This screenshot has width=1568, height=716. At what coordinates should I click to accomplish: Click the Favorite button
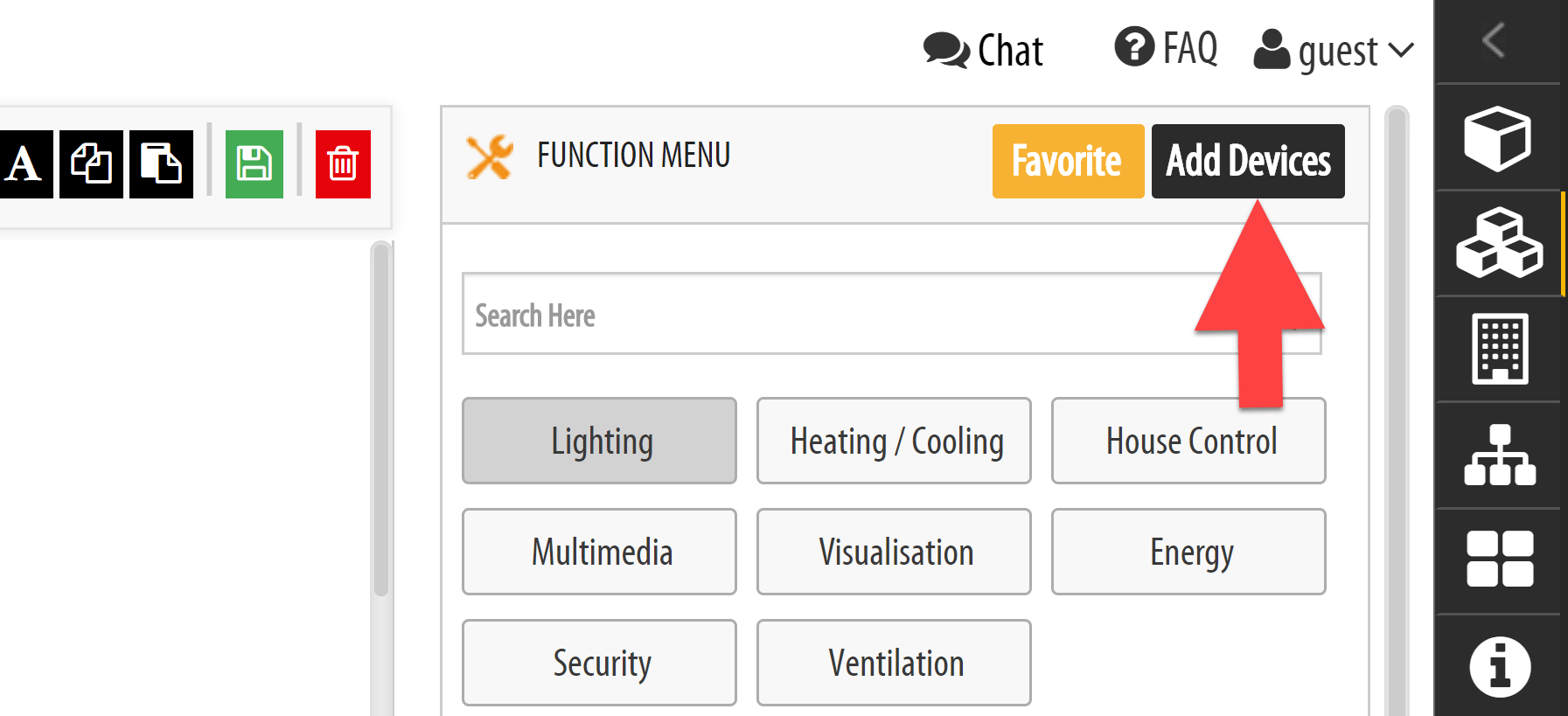coord(1068,161)
